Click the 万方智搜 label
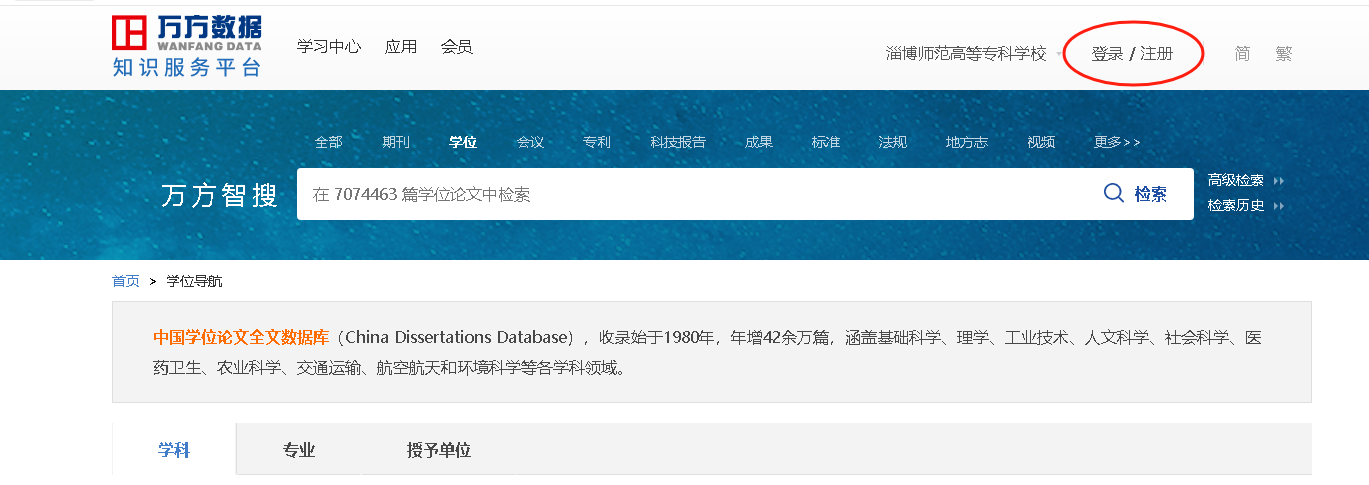Image resolution: width=1369 pixels, height=485 pixels. click(220, 195)
